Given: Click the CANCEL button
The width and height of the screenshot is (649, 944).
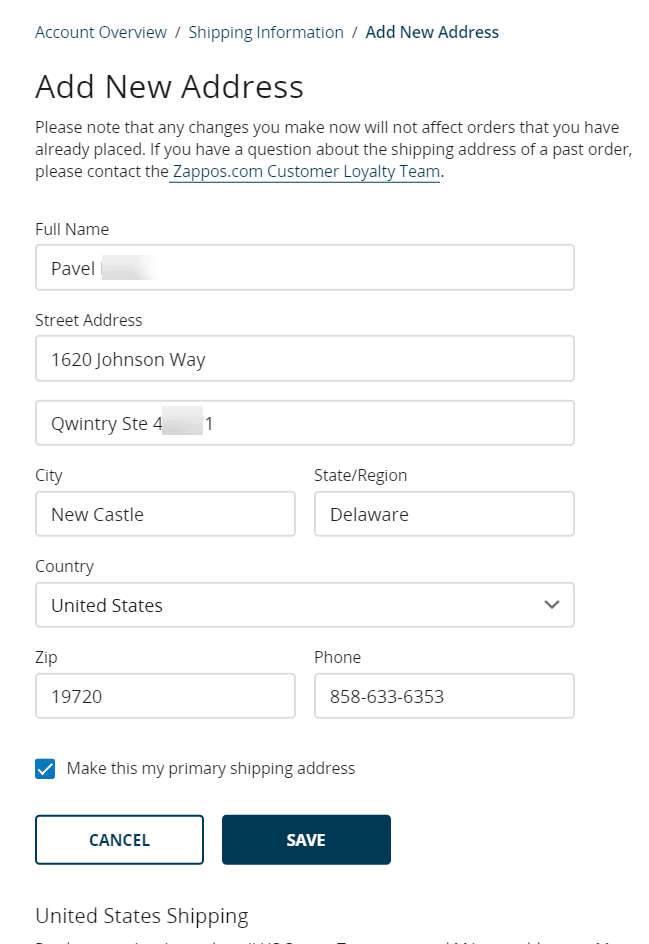Looking at the screenshot, I should pyautogui.click(x=119, y=839).
